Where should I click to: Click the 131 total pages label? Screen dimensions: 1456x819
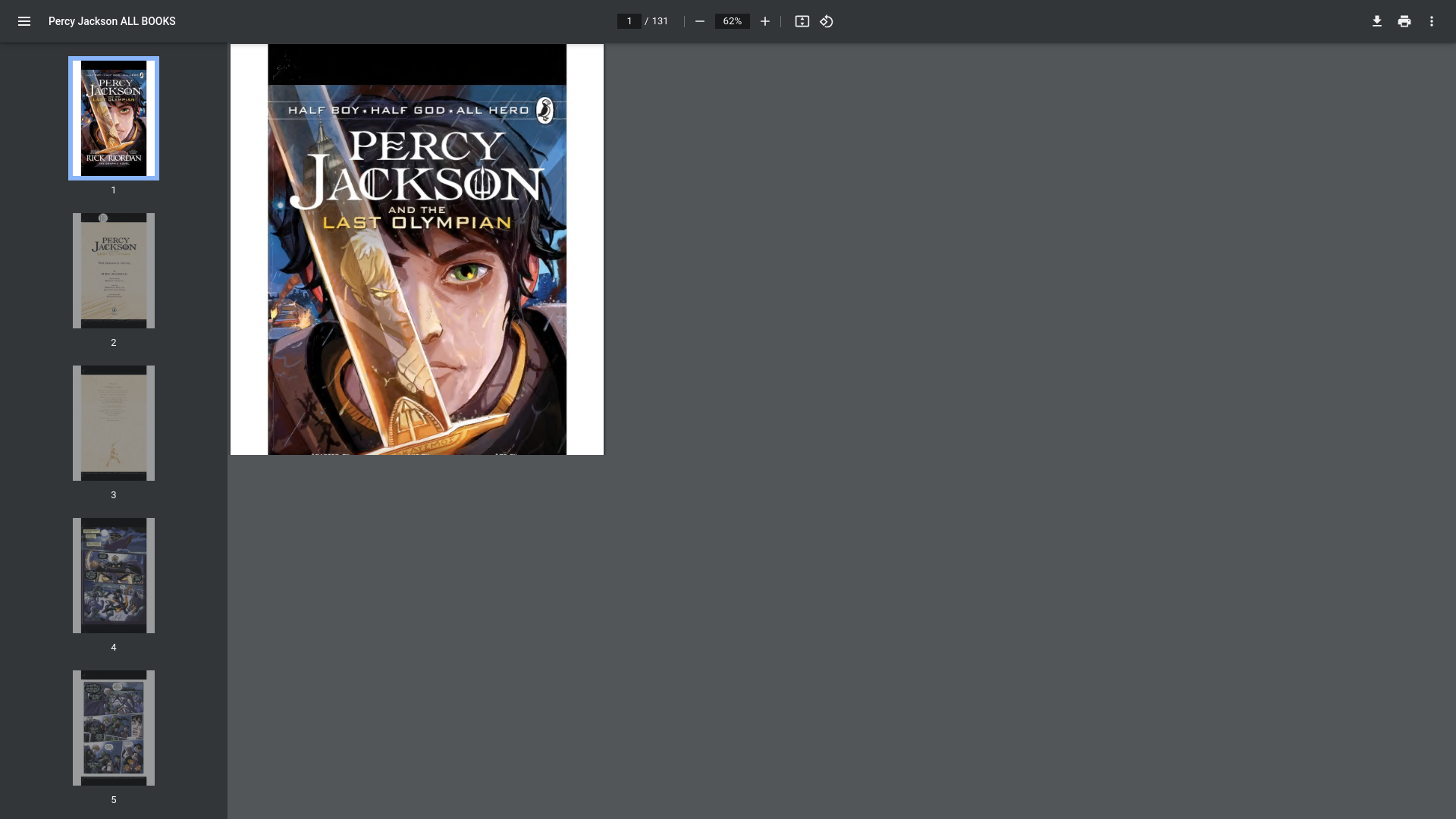coord(660,21)
